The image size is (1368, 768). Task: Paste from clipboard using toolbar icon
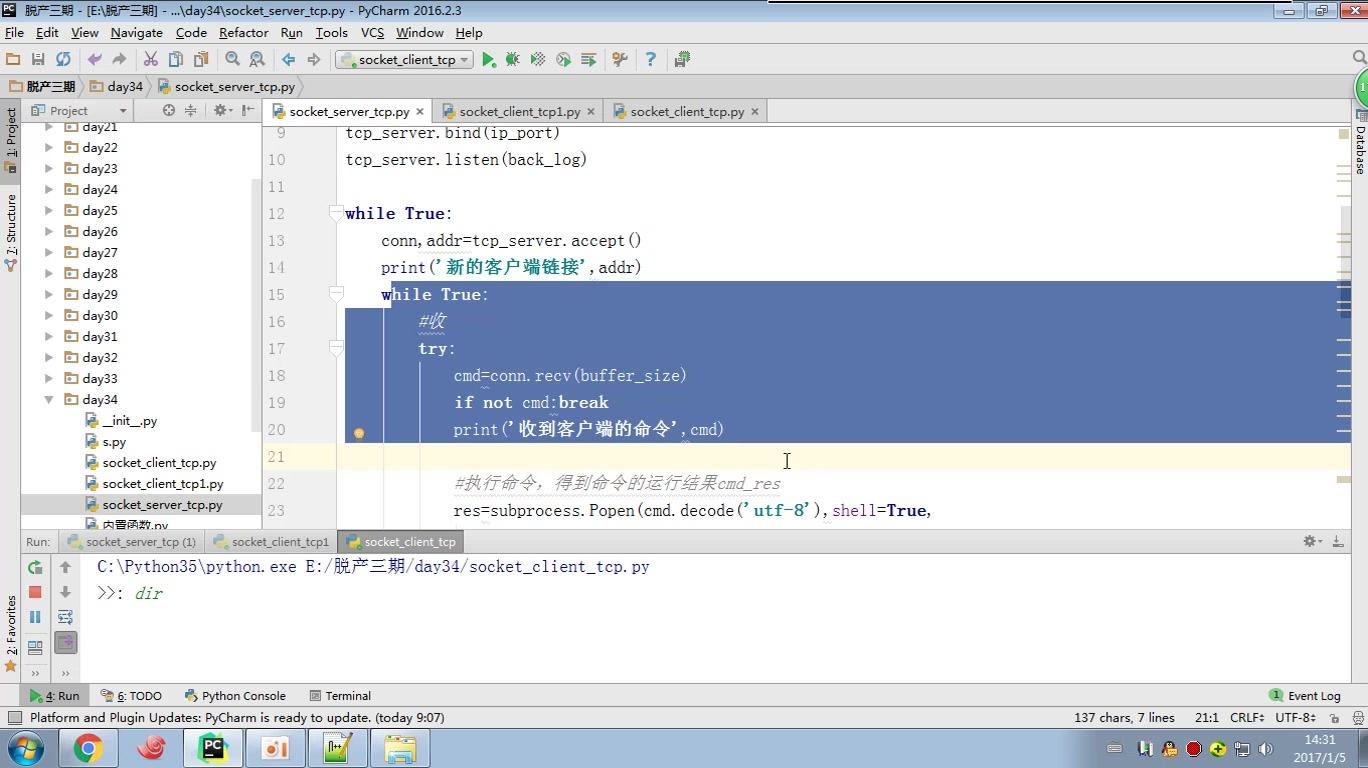(x=202, y=59)
